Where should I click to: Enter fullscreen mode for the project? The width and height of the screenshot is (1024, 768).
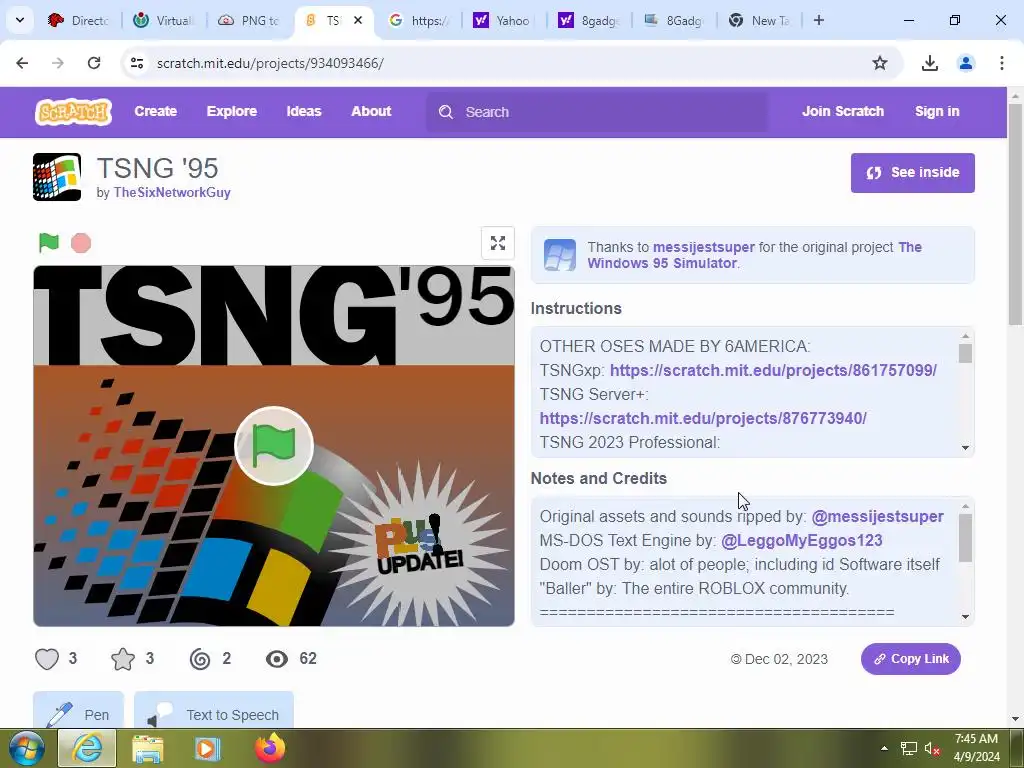pos(498,243)
